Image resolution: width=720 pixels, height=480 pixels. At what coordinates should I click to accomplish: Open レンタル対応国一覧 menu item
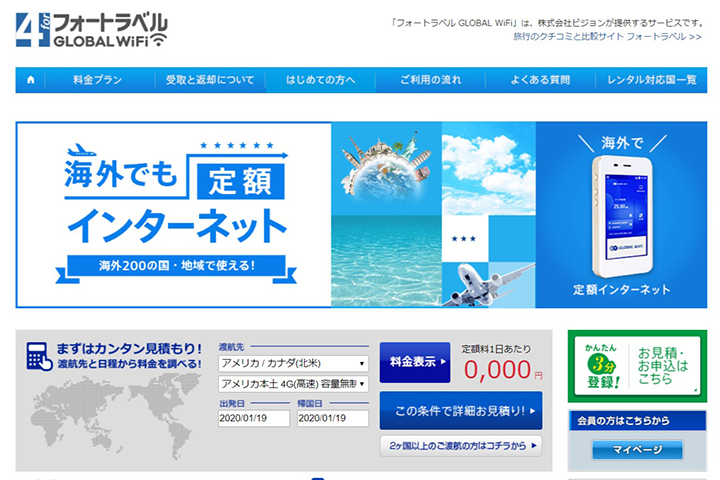[x=651, y=80]
